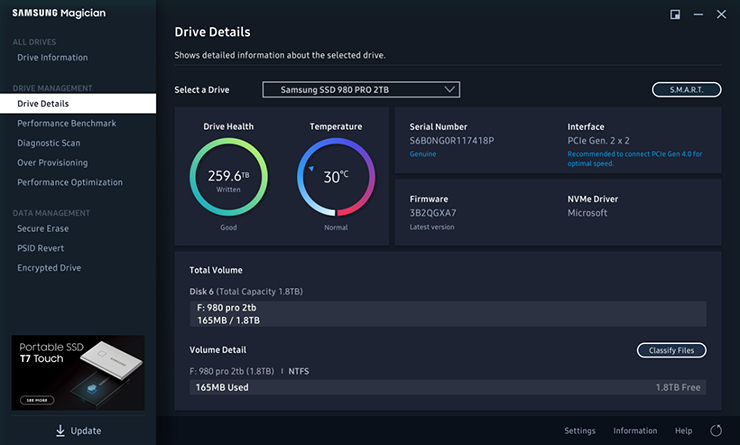Click the Portable SSD T7 Touch banner
This screenshot has width=740, height=445.
click(78, 372)
